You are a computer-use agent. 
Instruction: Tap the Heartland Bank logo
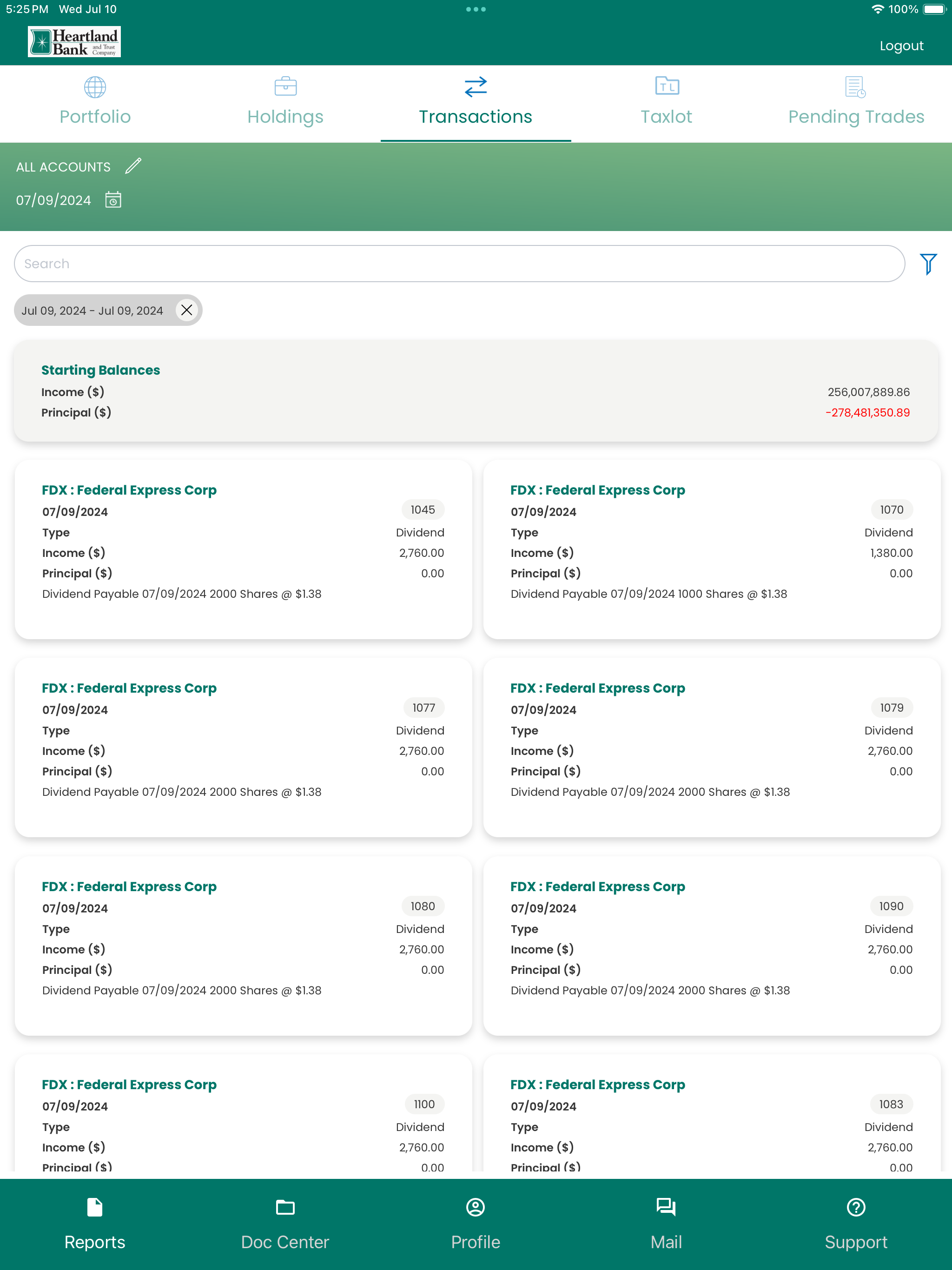click(75, 42)
